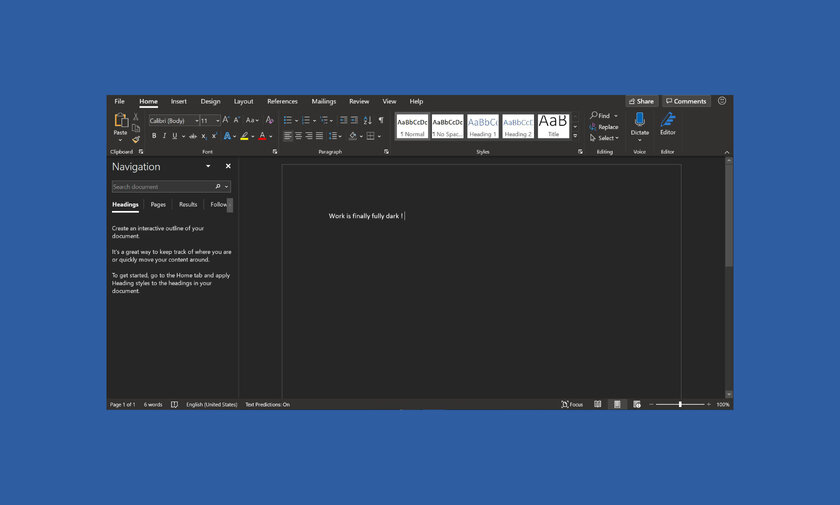Increase paragraph indent
The image size is (840, 505).
click(x=354, y=120)
